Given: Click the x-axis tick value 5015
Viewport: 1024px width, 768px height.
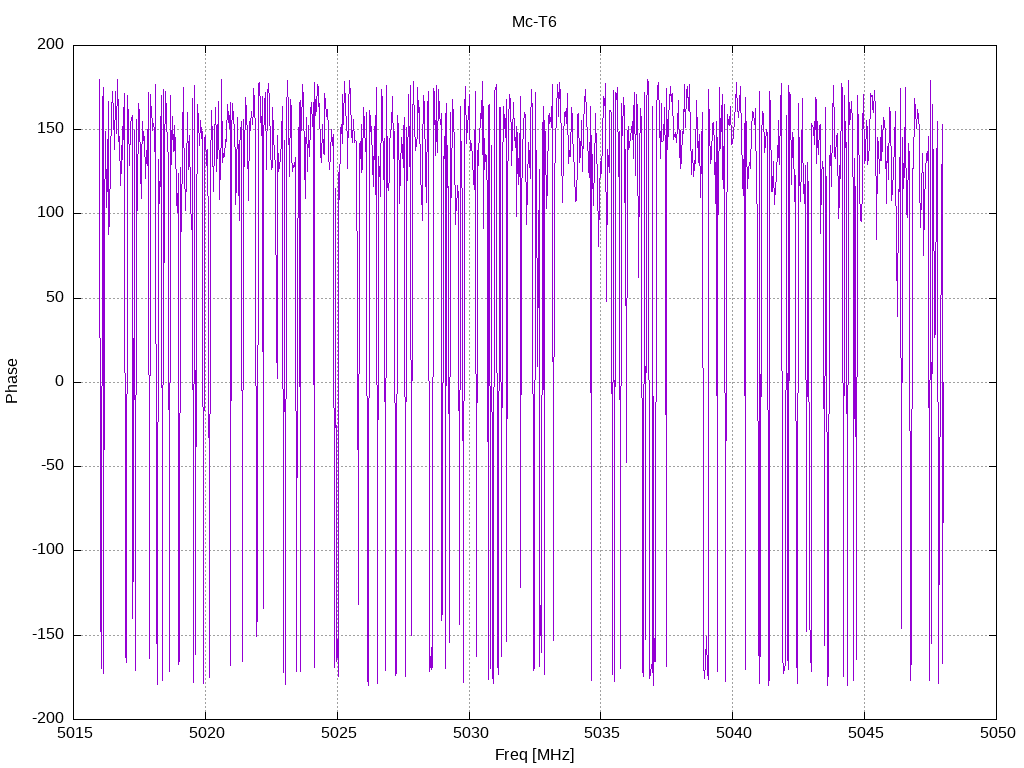Looking at the screenshot, I should pos(74,733).
